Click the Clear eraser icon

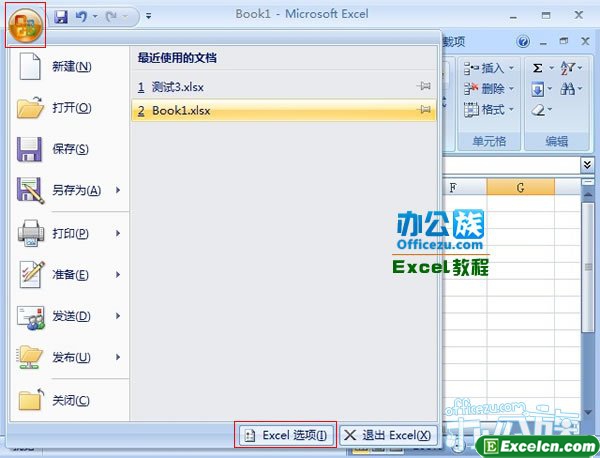pos(538,110)
